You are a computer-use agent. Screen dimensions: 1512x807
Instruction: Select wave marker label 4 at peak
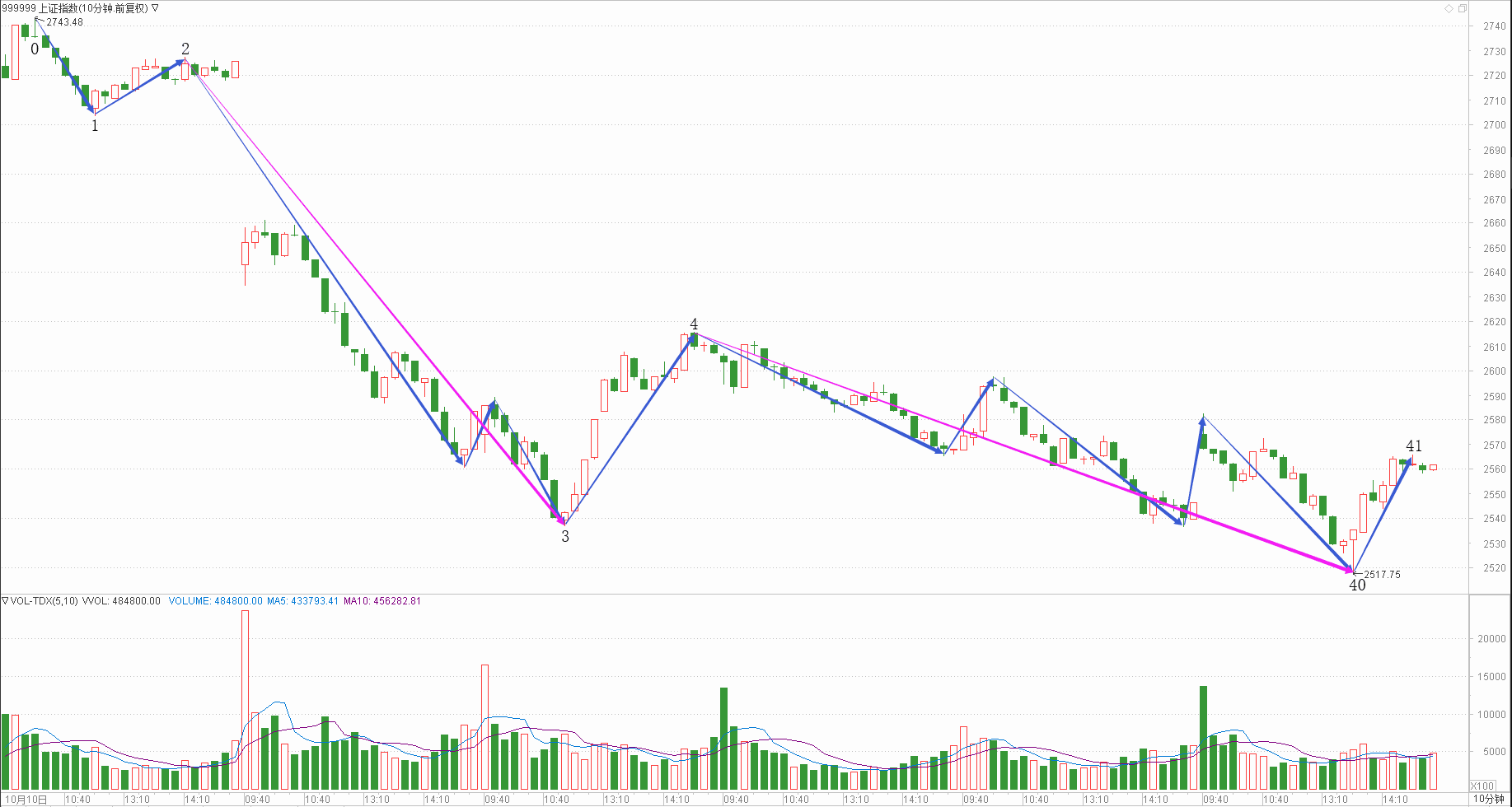694,324
